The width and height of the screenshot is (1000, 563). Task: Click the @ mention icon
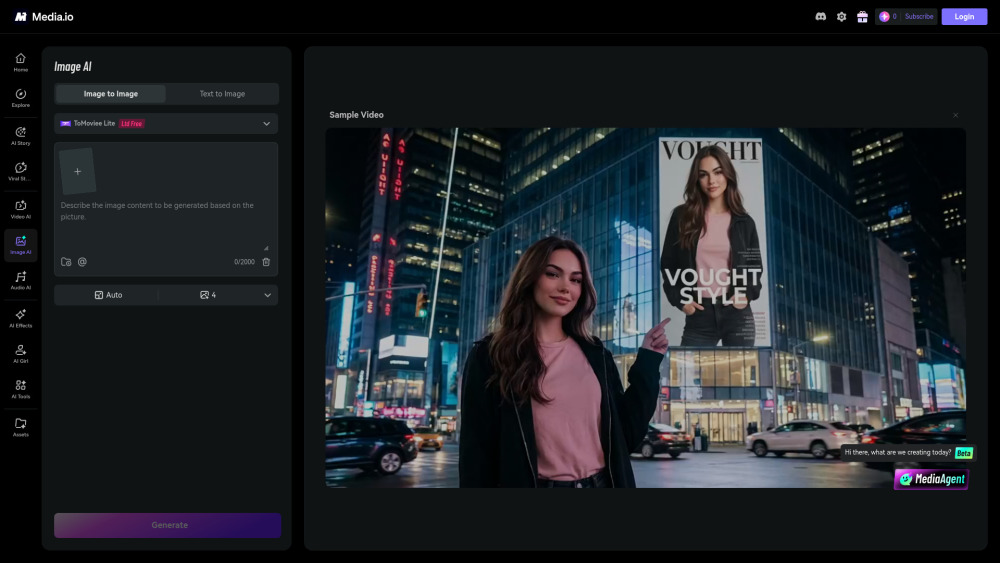pos(82,261)
